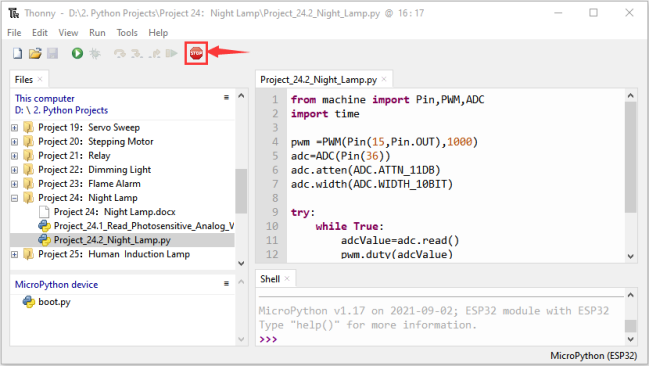Click the Open file folder icon
Image resolution: width=650 pixels, height=366 pixels.
pyautogui.click(x=35, y=53)
